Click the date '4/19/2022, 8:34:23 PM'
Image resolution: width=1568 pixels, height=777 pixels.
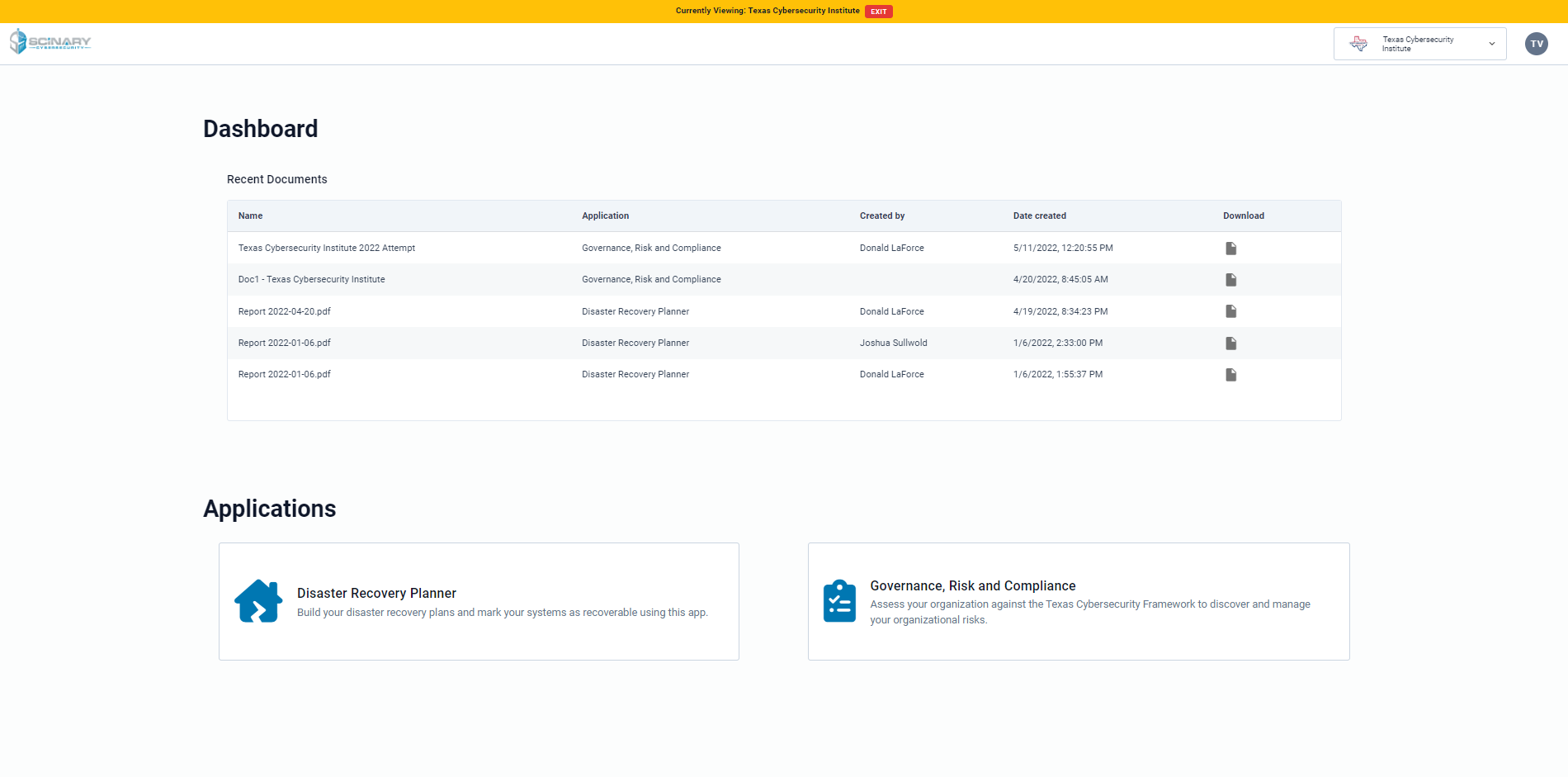pos(1060,311)
